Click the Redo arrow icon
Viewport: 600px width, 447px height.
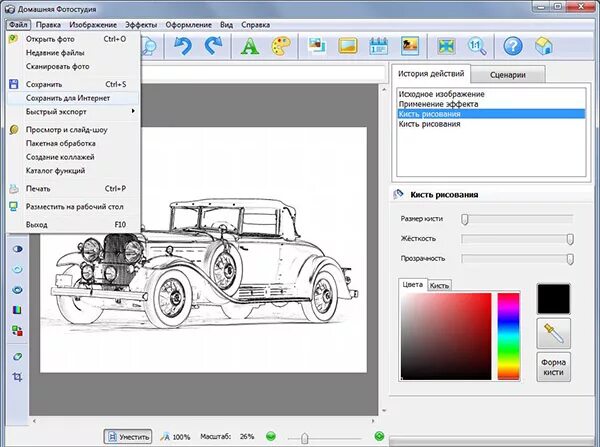213,46
